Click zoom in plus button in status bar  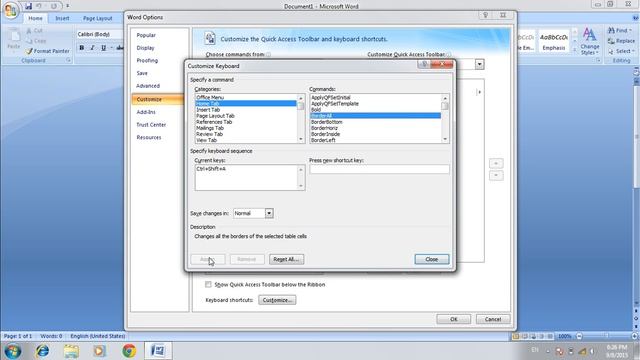[x=634, y=336]
